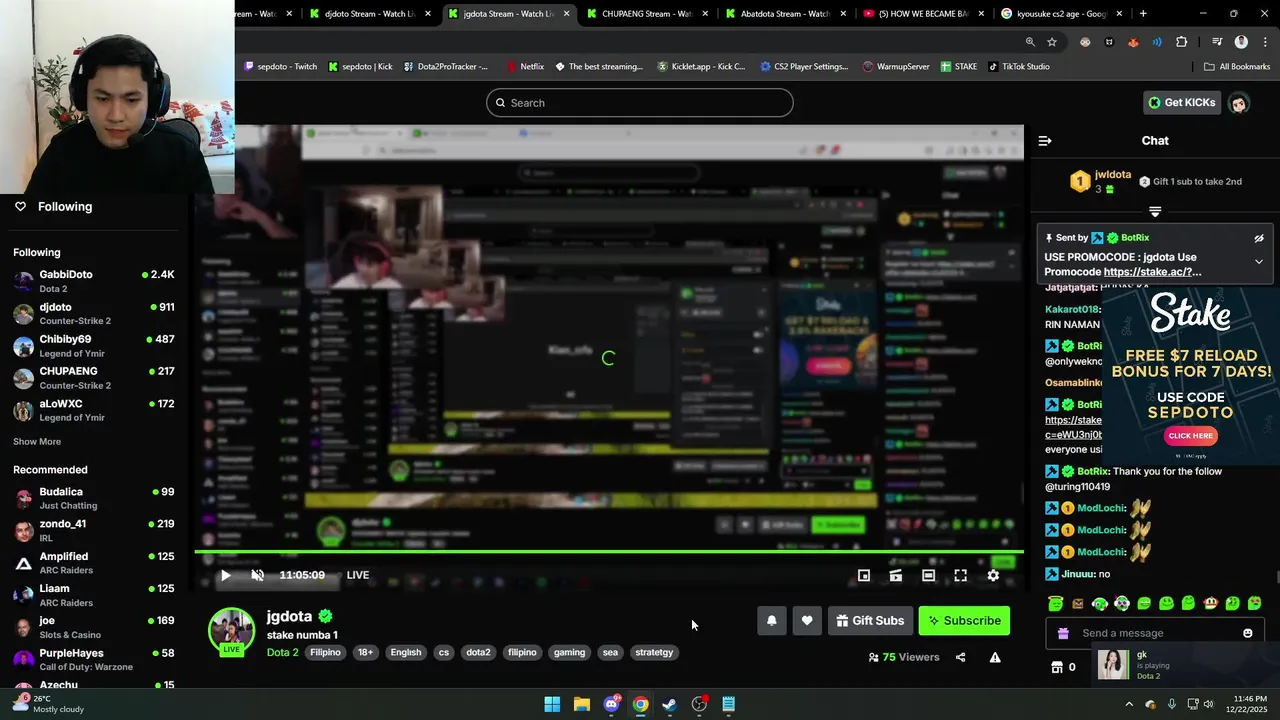Viewport: 1280px width, 720px height.
Task: Open the Kick profile avatar menu
Action: pos(1239,103)
